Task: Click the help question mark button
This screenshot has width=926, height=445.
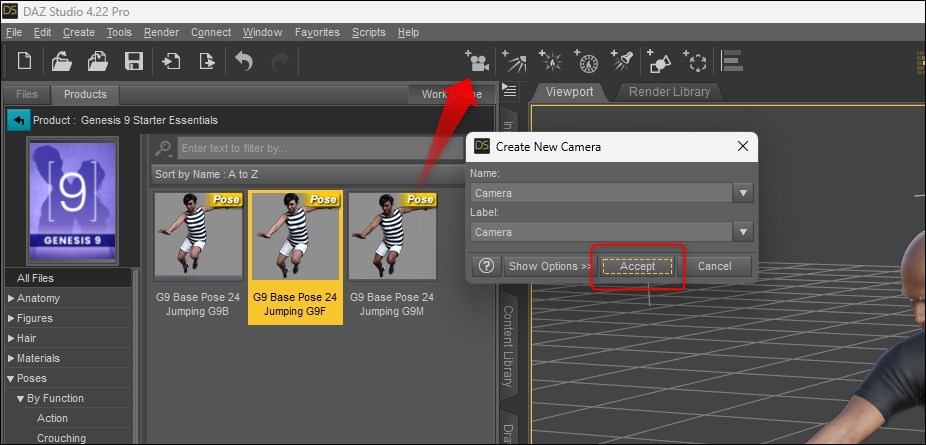Action: point(486,266)
